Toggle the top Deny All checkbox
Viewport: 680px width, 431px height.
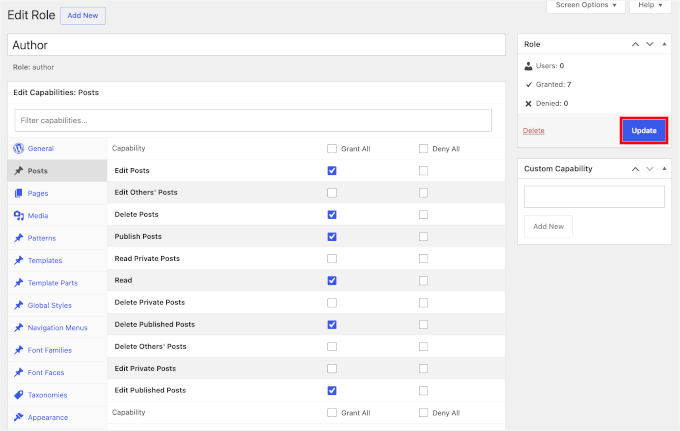pyautogui.click(x=423, y=149)
